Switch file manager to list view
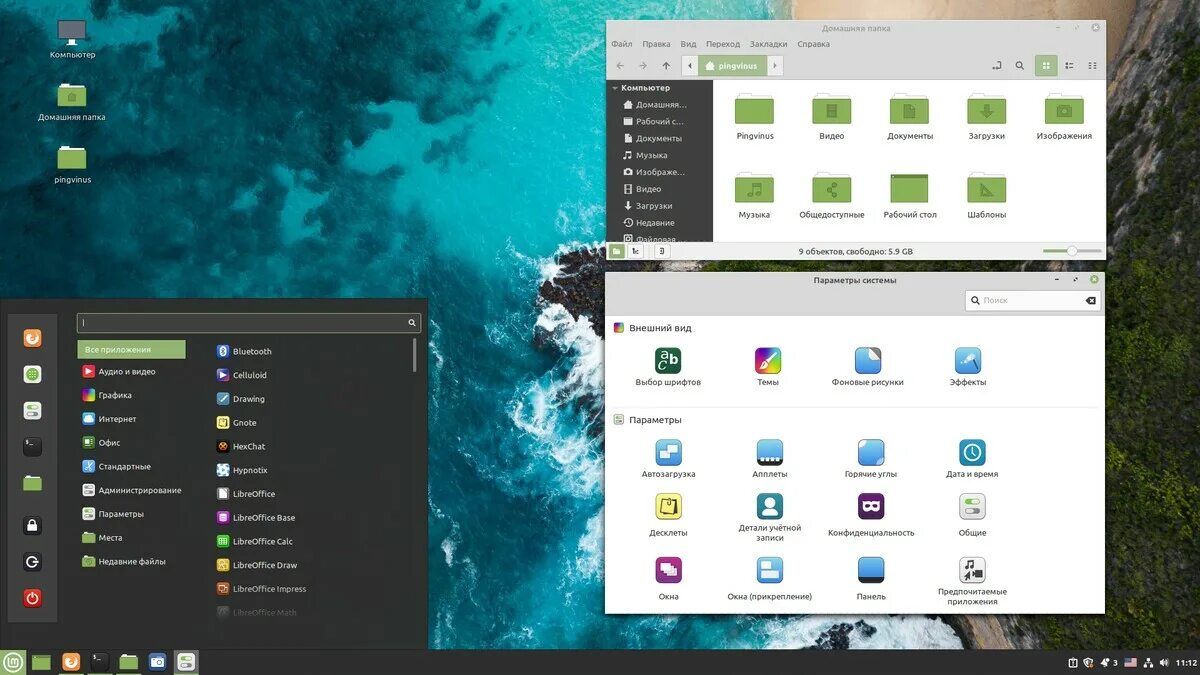 [x=1069, y=66]
